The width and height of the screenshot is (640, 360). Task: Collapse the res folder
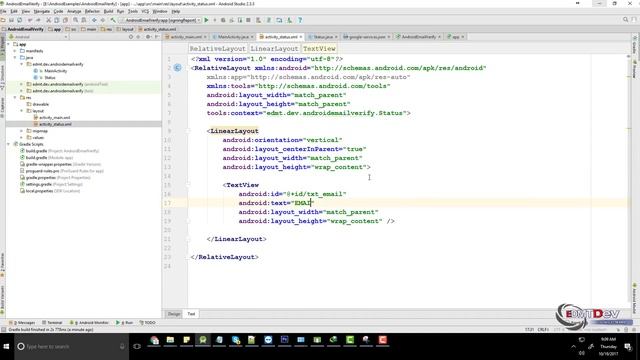pos(16,98)
